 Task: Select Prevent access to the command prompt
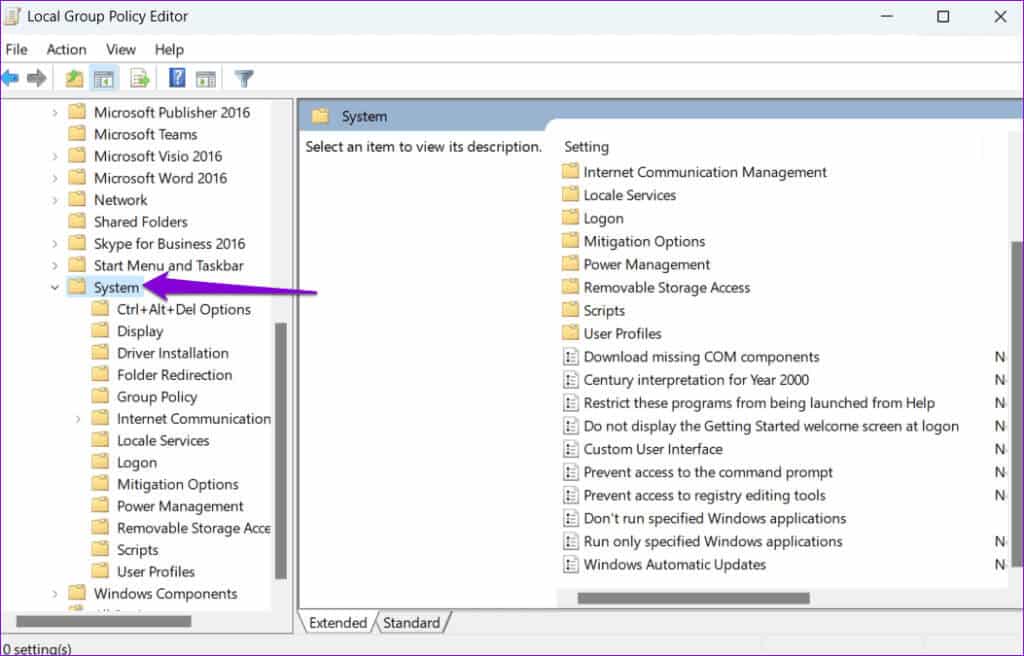[x=708, y=472]
